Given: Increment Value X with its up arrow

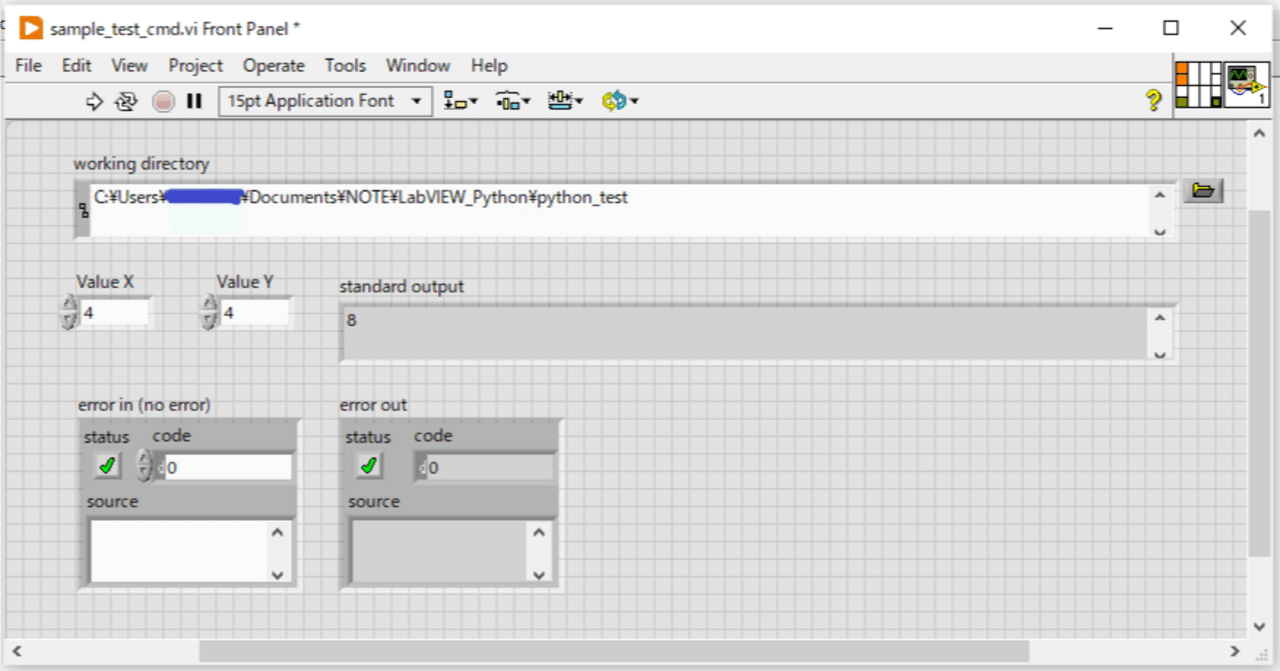Looking at the screenshot, I should coord(68,305).
